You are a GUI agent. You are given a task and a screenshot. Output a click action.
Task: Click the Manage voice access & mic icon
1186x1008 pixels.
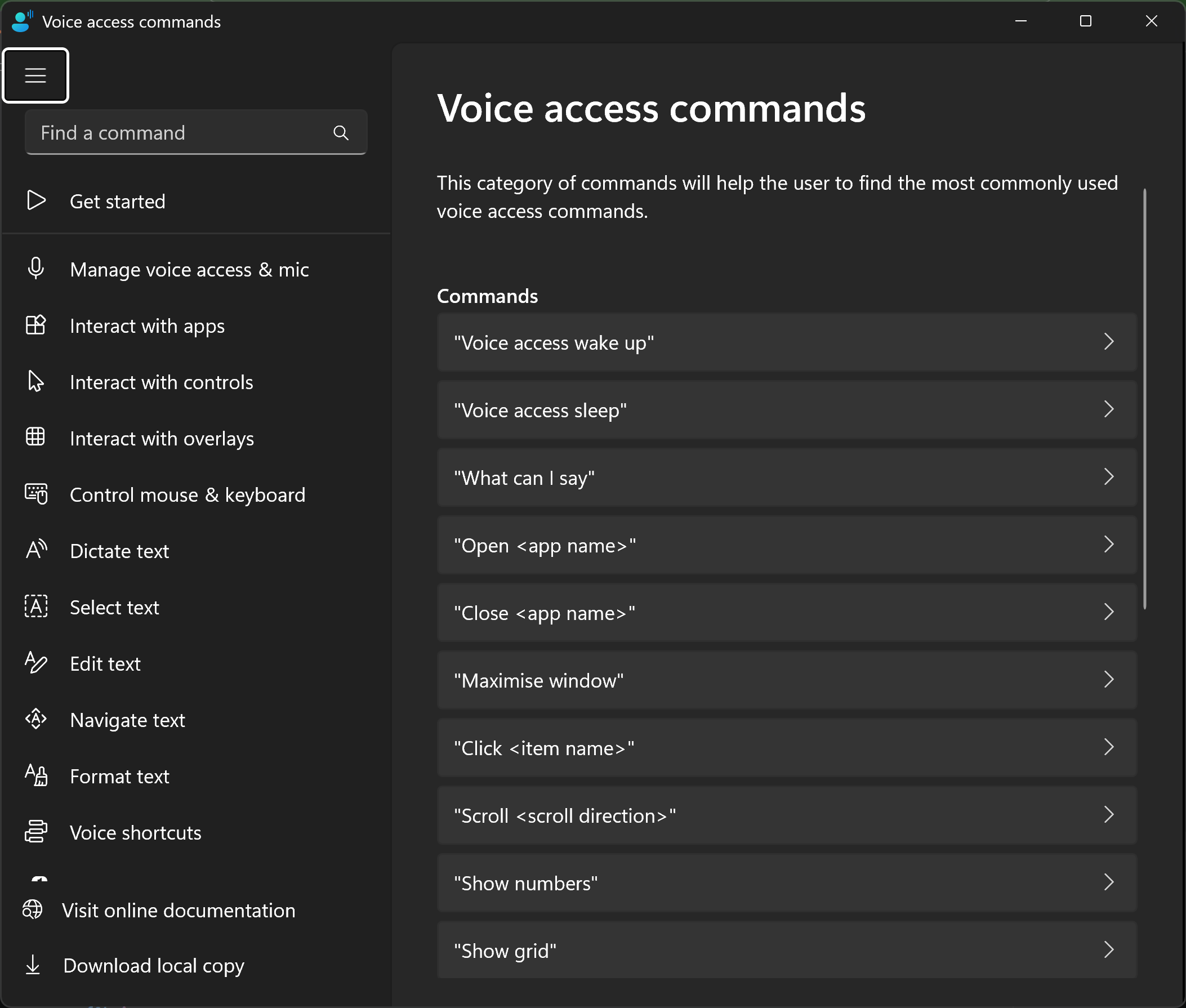click(x=35, y=269)
